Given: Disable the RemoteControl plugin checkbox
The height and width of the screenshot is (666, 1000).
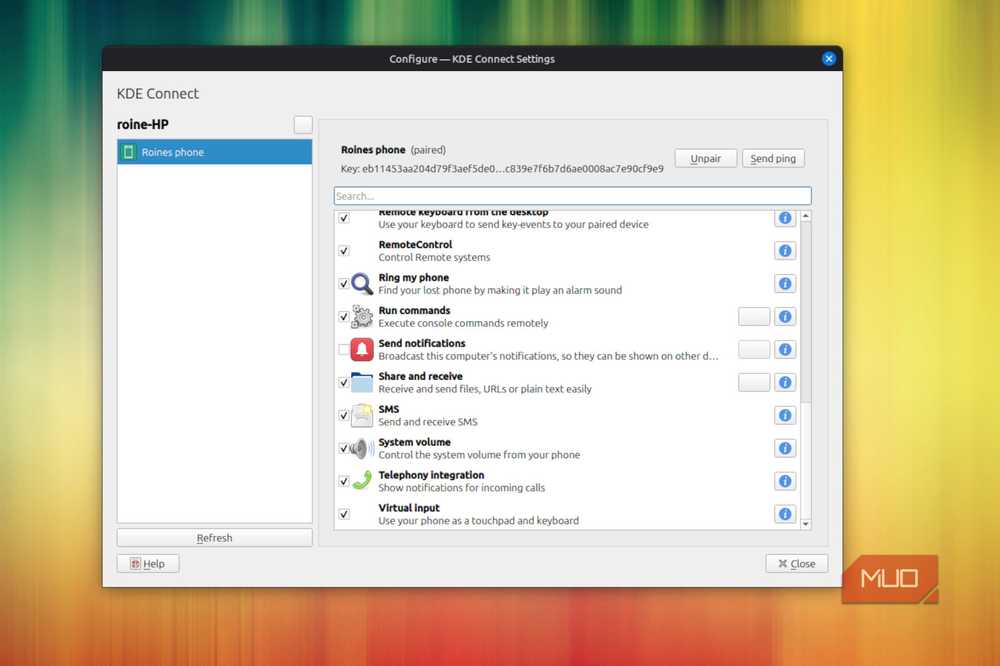Looking at the screenshot, I should [344, 251].
